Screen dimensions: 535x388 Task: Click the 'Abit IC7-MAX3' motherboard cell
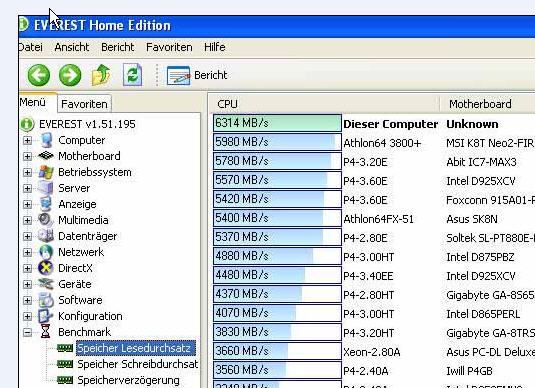(x=481, y=162)
